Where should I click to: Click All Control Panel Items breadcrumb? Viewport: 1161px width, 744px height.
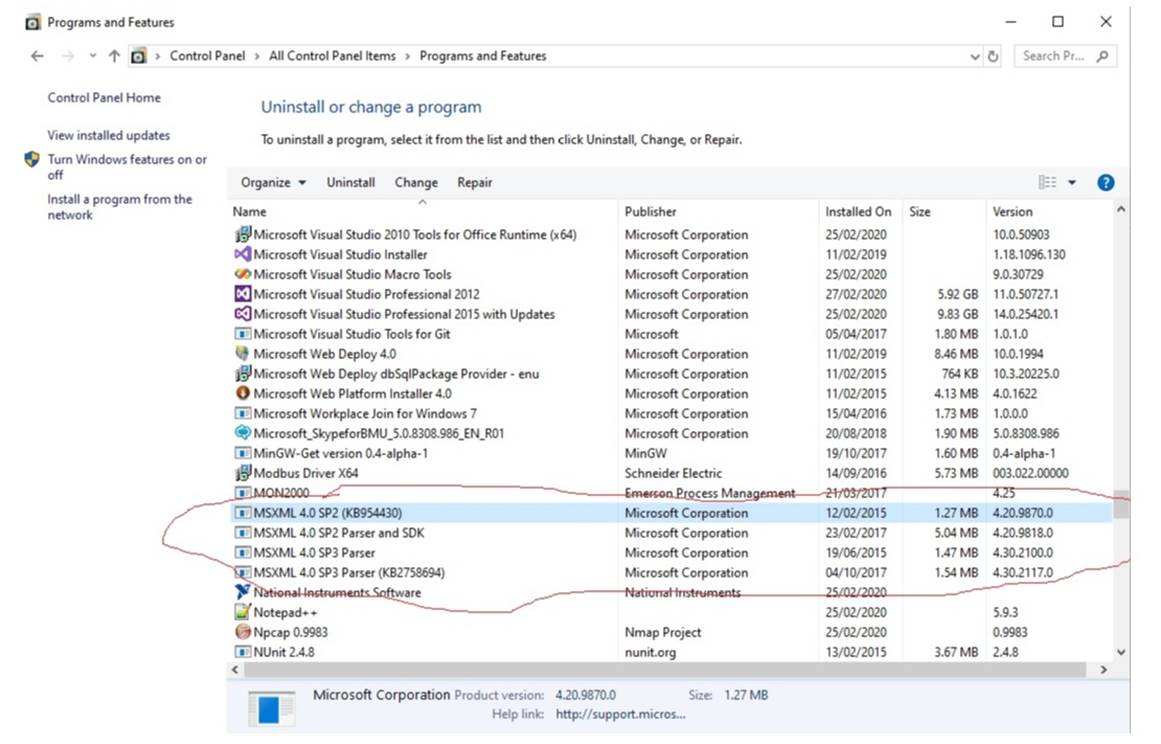tap(332, 56)
